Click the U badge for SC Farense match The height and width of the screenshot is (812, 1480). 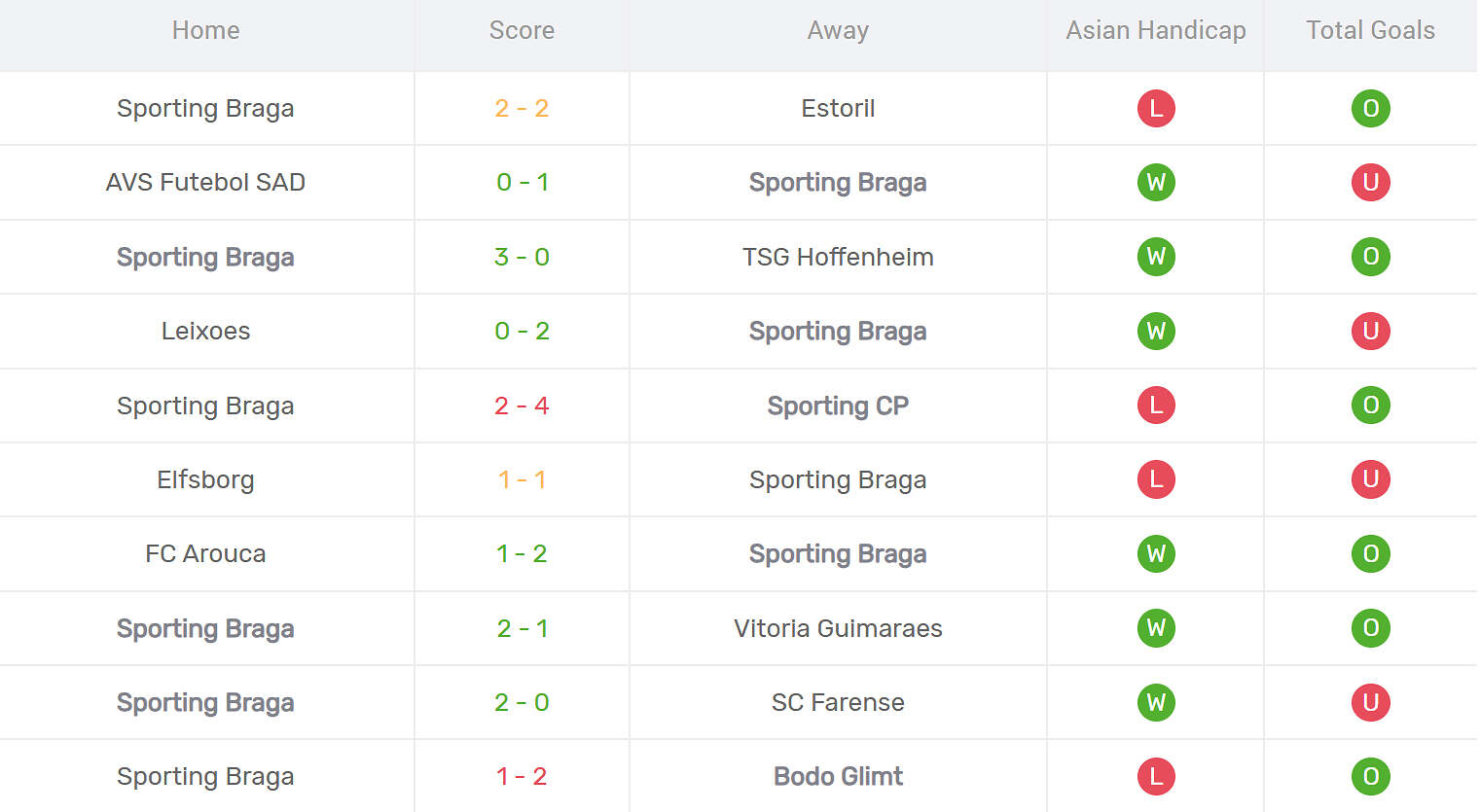coord(1370,702)
